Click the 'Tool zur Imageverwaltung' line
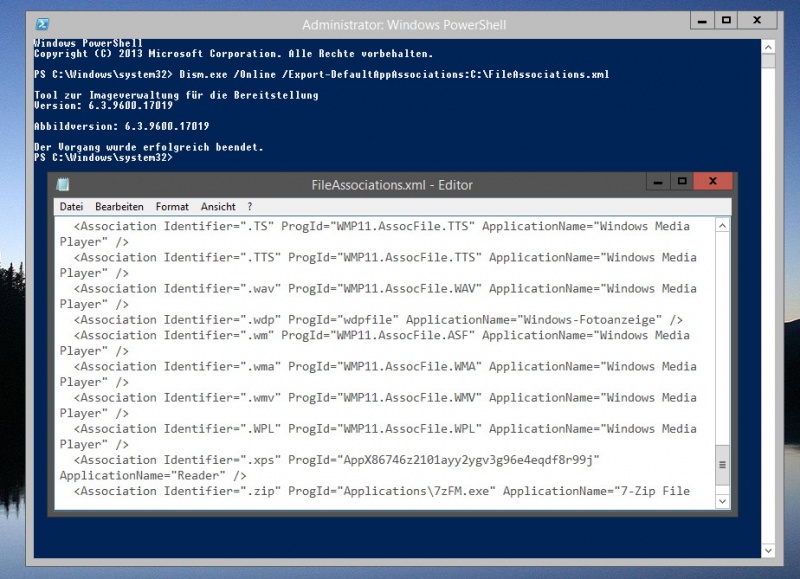The height and width of the screenshot is (579, 800). click(176, 95)
